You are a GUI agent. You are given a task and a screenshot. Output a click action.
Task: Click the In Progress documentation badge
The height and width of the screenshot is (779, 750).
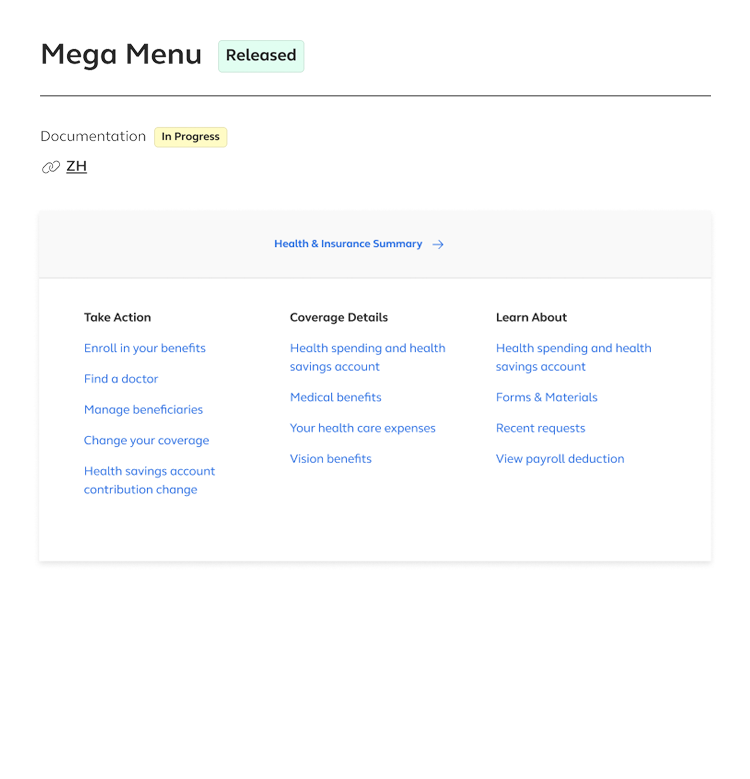point(190,137)
